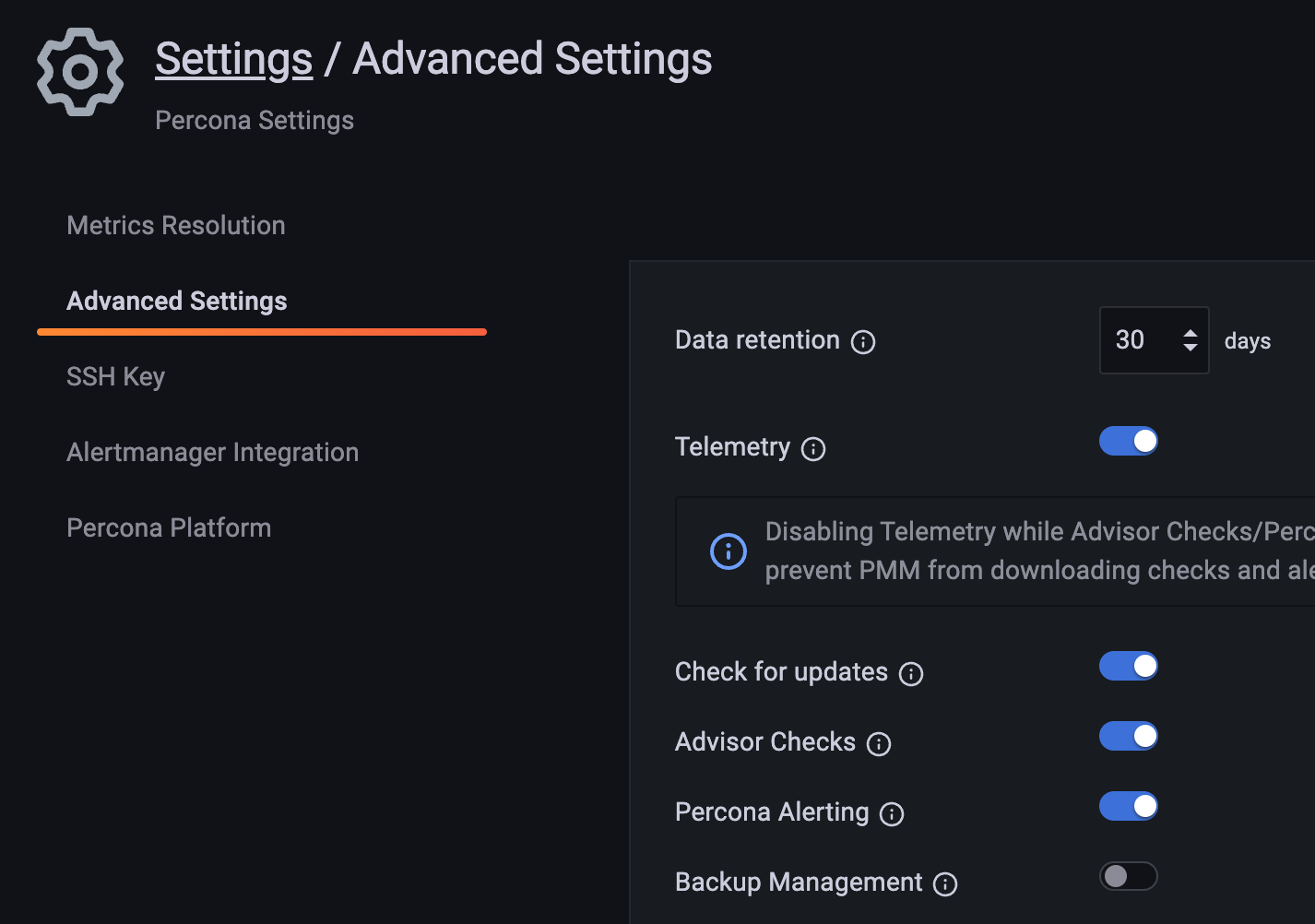The height and width of the screenshot is (924, 1315).
Task: Click blue info icon in Telemetry warning box
Action: pos(729,551)
